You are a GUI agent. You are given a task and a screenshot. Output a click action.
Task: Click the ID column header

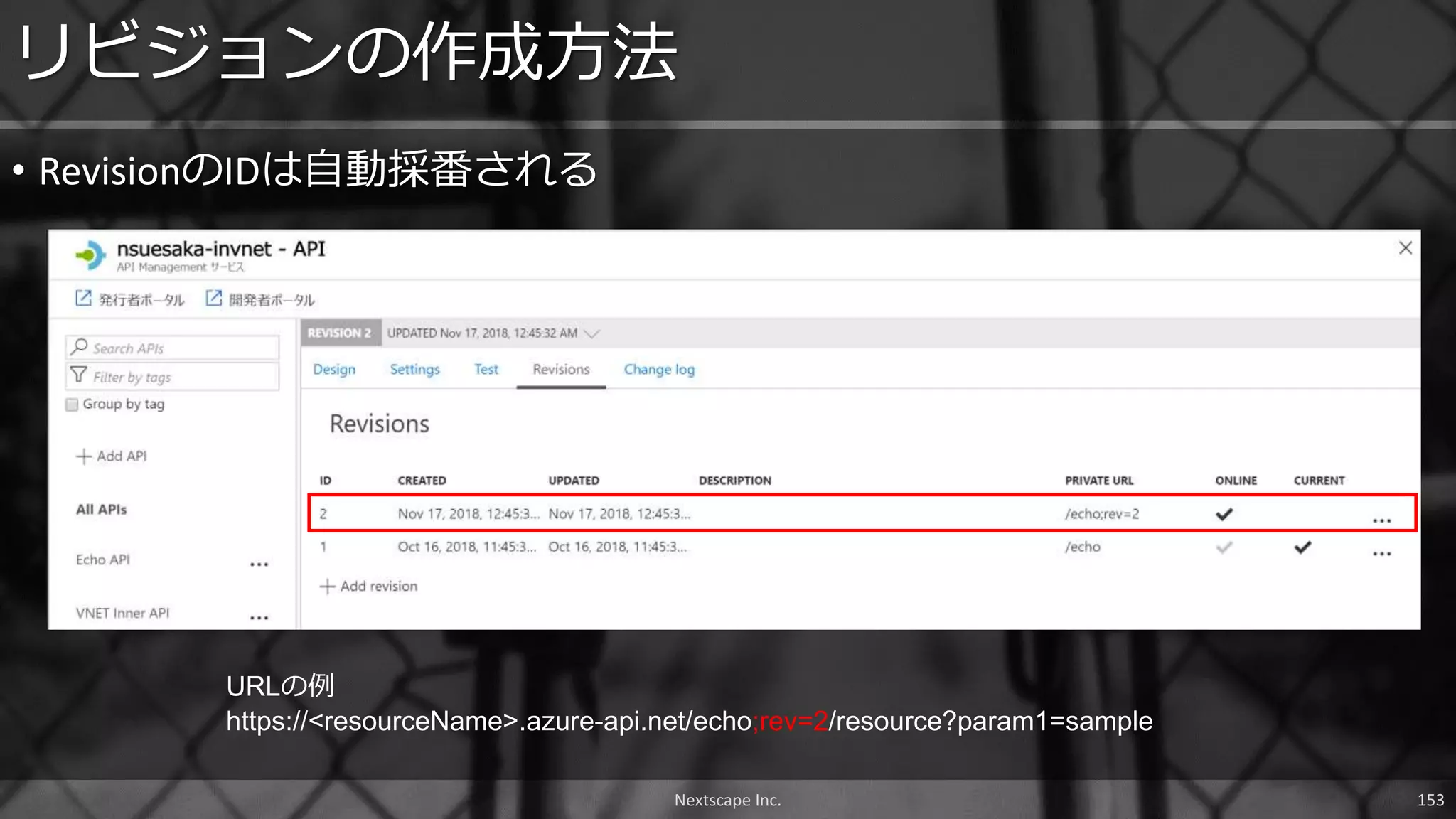(326, 481)
